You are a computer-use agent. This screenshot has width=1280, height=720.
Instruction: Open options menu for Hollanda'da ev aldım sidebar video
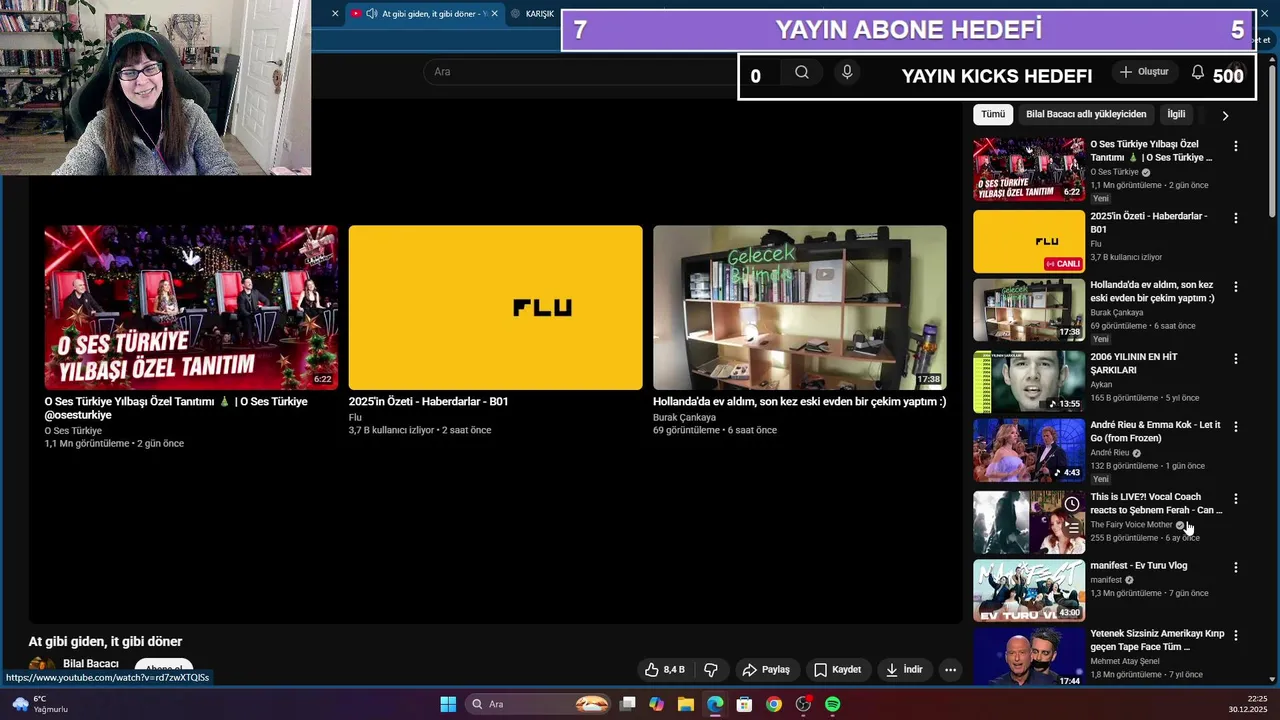coord(1236,287)
